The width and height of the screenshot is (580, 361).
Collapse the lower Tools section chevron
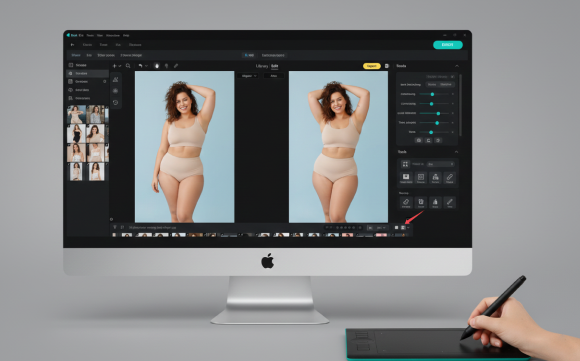tap(456, 152)
